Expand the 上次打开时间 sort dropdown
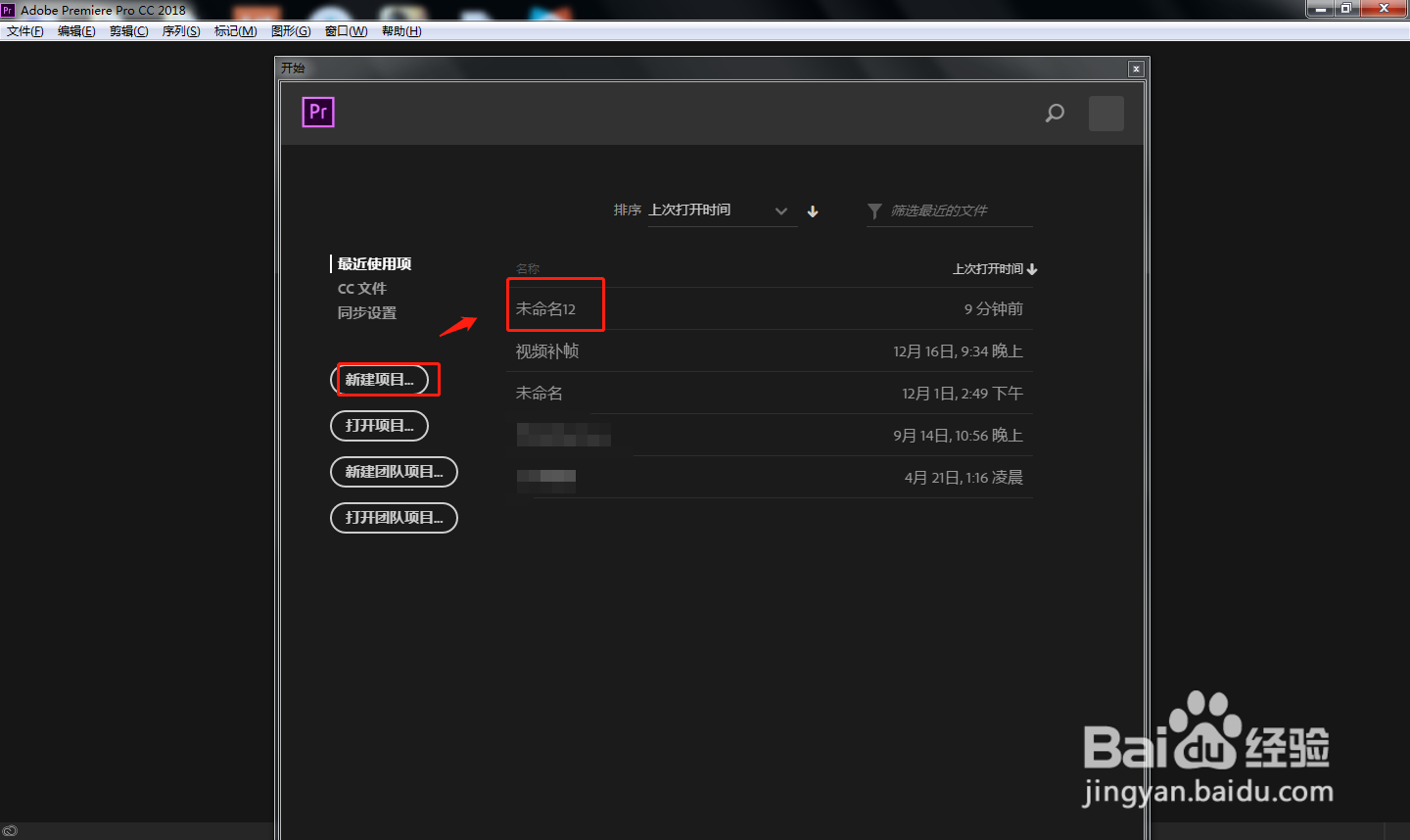 click(x=723, y=210)
